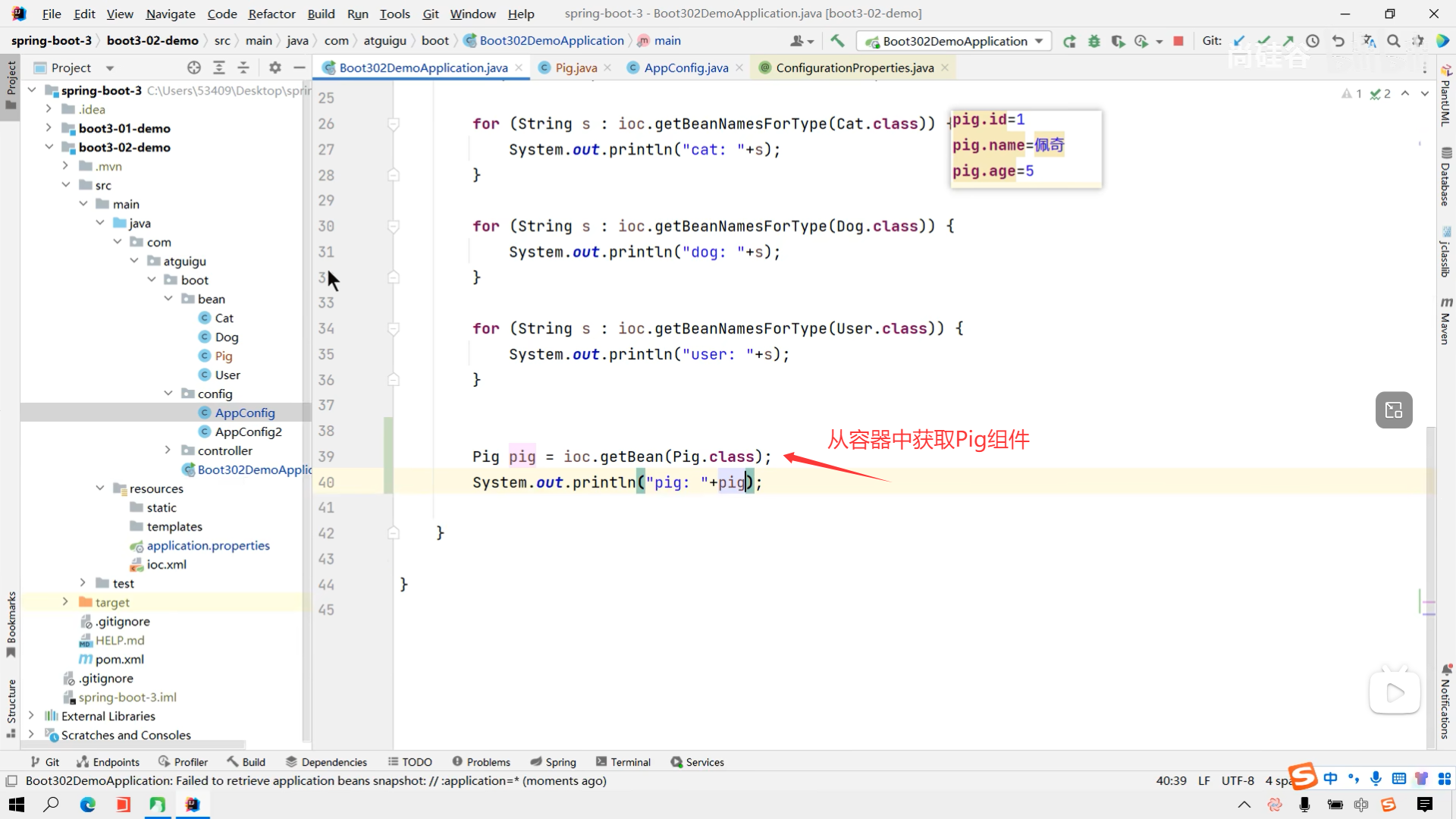Click the UTF-8 encoding status widget
The width and height of the screenshot is (1456, 819).
1238,780
